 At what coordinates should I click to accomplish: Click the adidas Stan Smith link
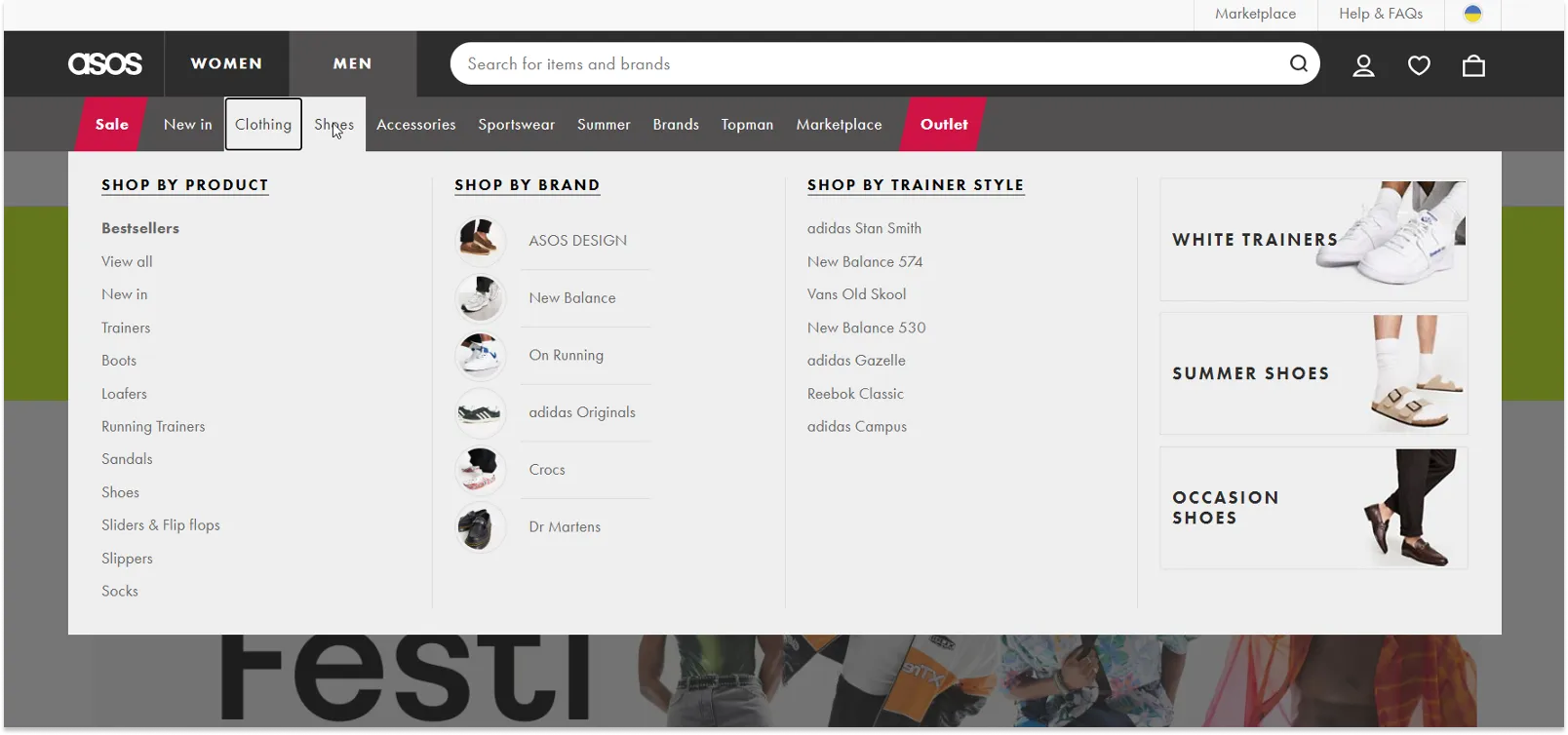[864, 228]
